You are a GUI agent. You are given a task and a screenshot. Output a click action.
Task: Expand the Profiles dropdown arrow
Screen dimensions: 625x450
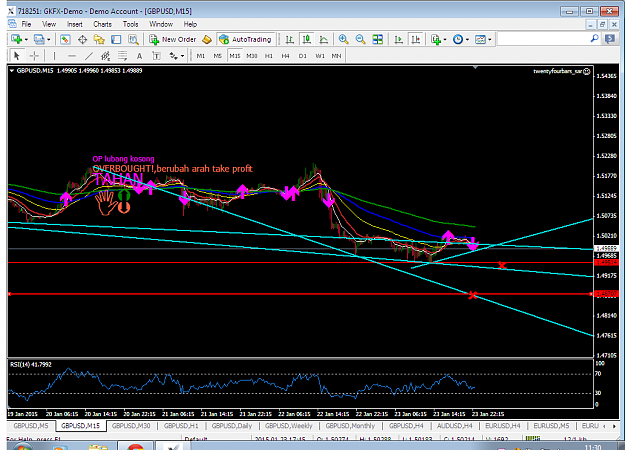click(x=49, y=39)
